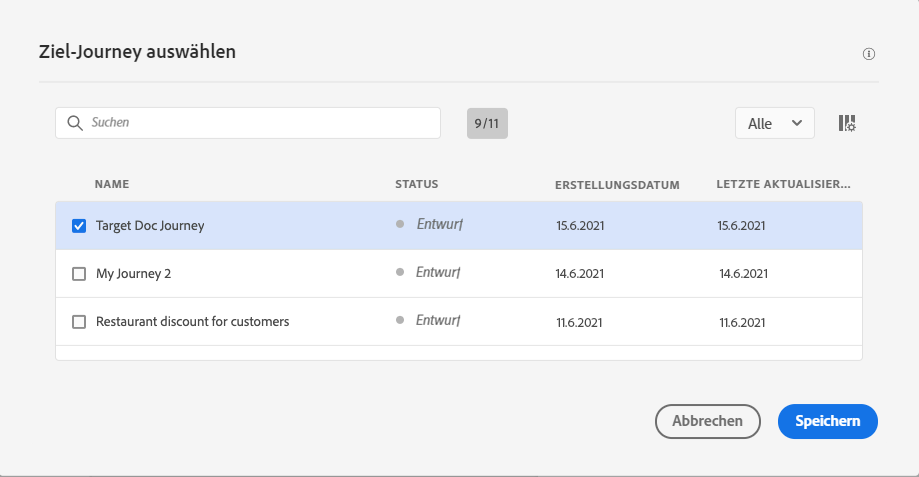The width and height of the screenshot is (919, 477).
Task: Click the info icon in dialog header
Action: 869,54
